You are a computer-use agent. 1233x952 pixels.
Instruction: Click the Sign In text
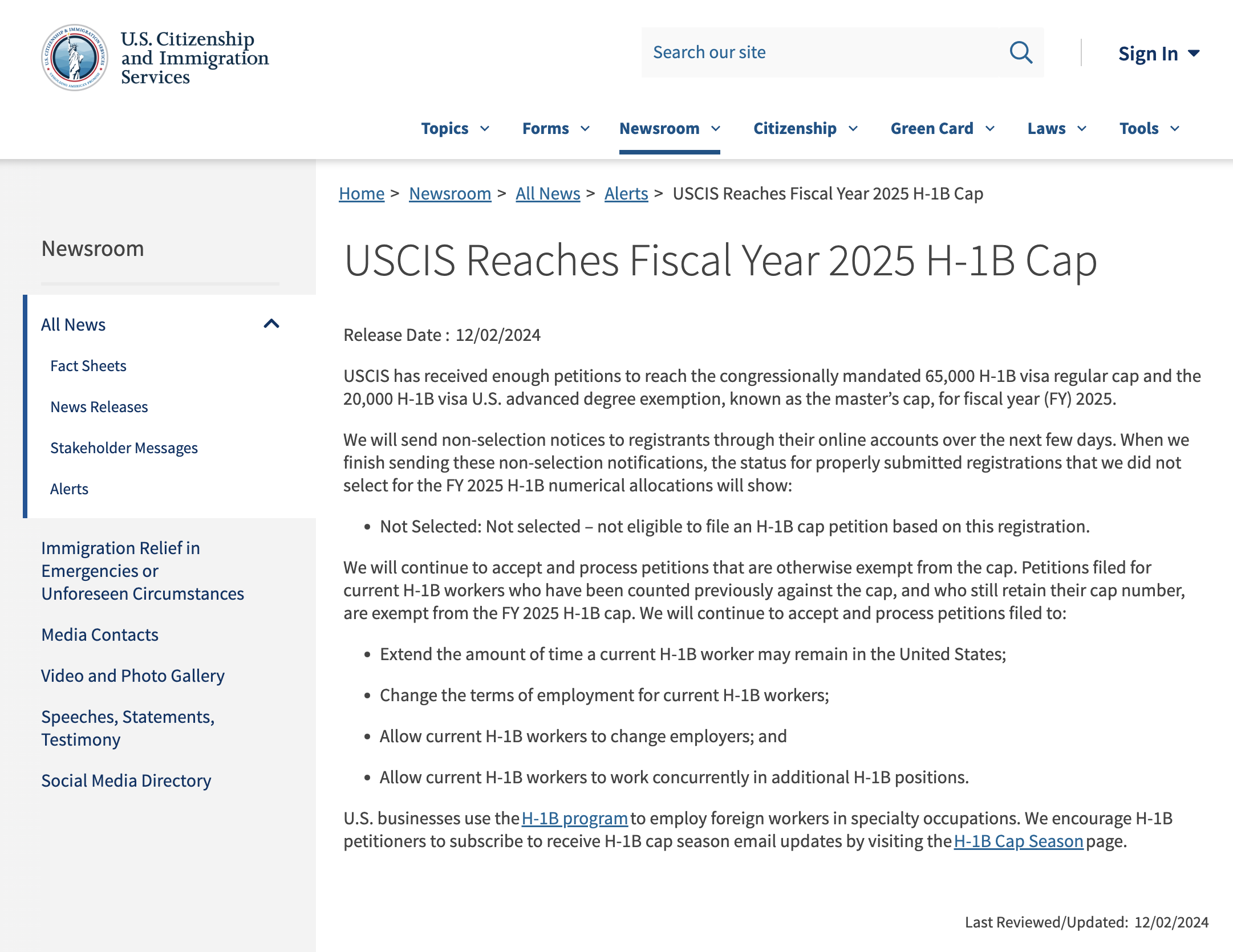click(x=1148, y=54)
